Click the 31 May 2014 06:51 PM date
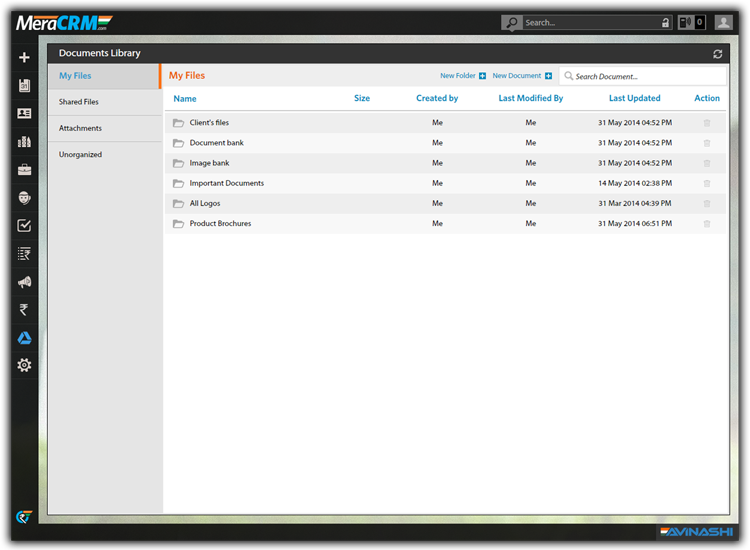Screen dimensions: 750x550 click(x=635, y=223)
